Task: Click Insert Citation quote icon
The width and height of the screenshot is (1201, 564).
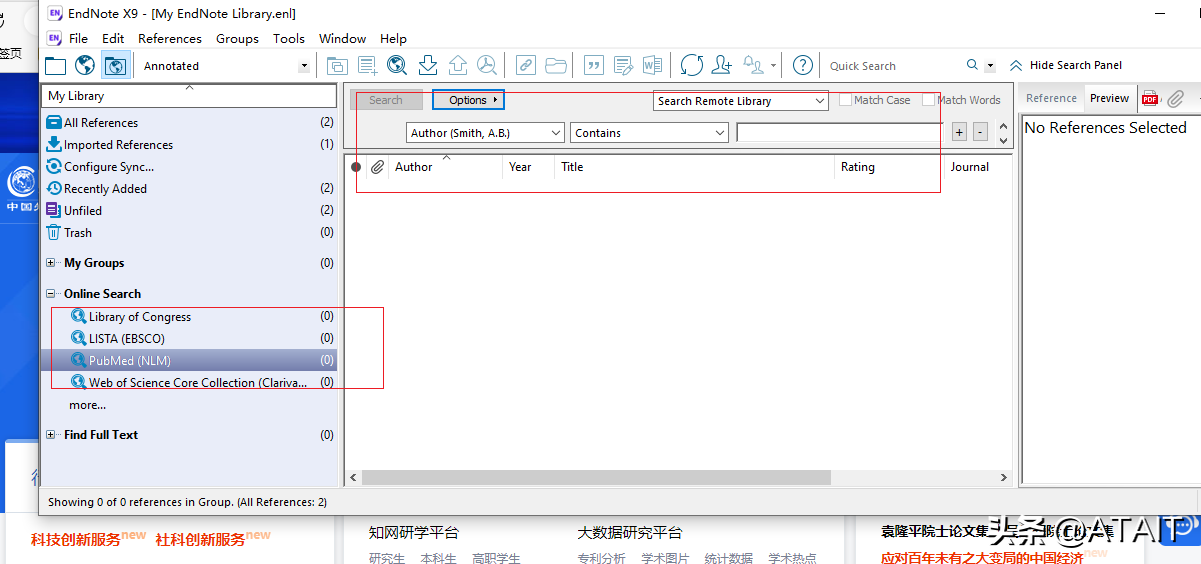Action: pos(594,66)
